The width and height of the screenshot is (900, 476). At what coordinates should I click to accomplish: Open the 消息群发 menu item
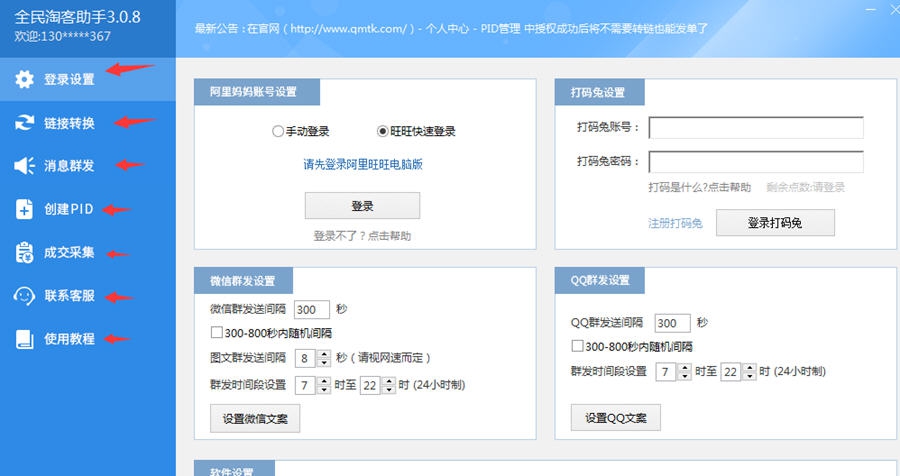pos(88,166)
